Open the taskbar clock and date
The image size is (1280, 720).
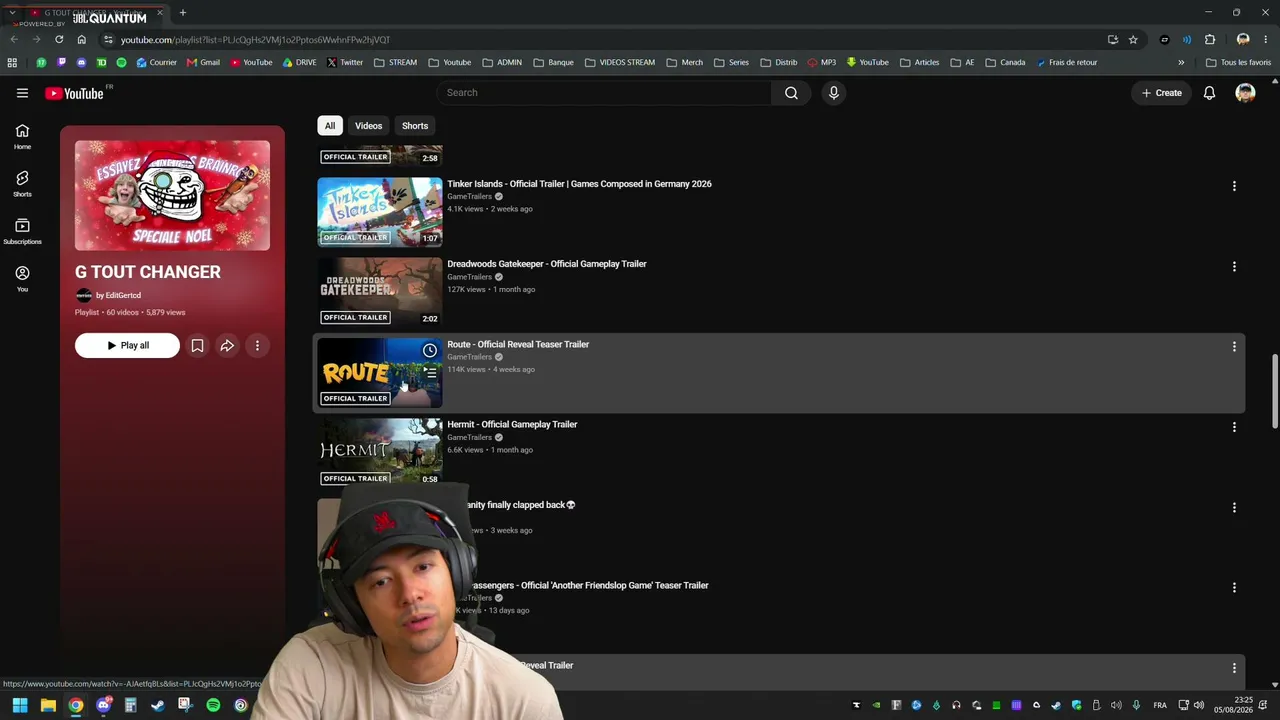click(1234, 705)
